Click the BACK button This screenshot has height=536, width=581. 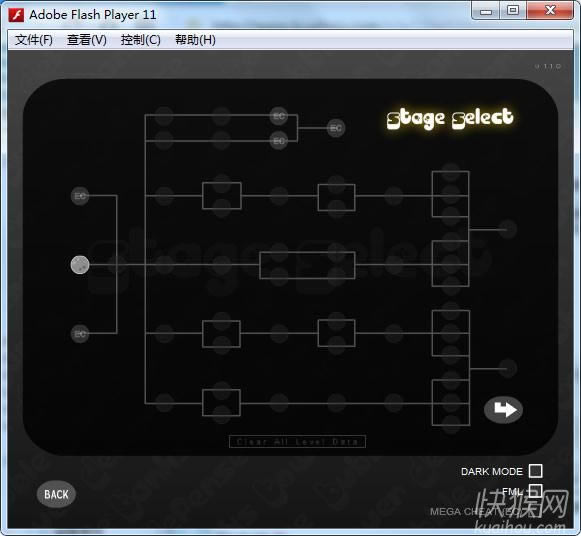[56, 494]
